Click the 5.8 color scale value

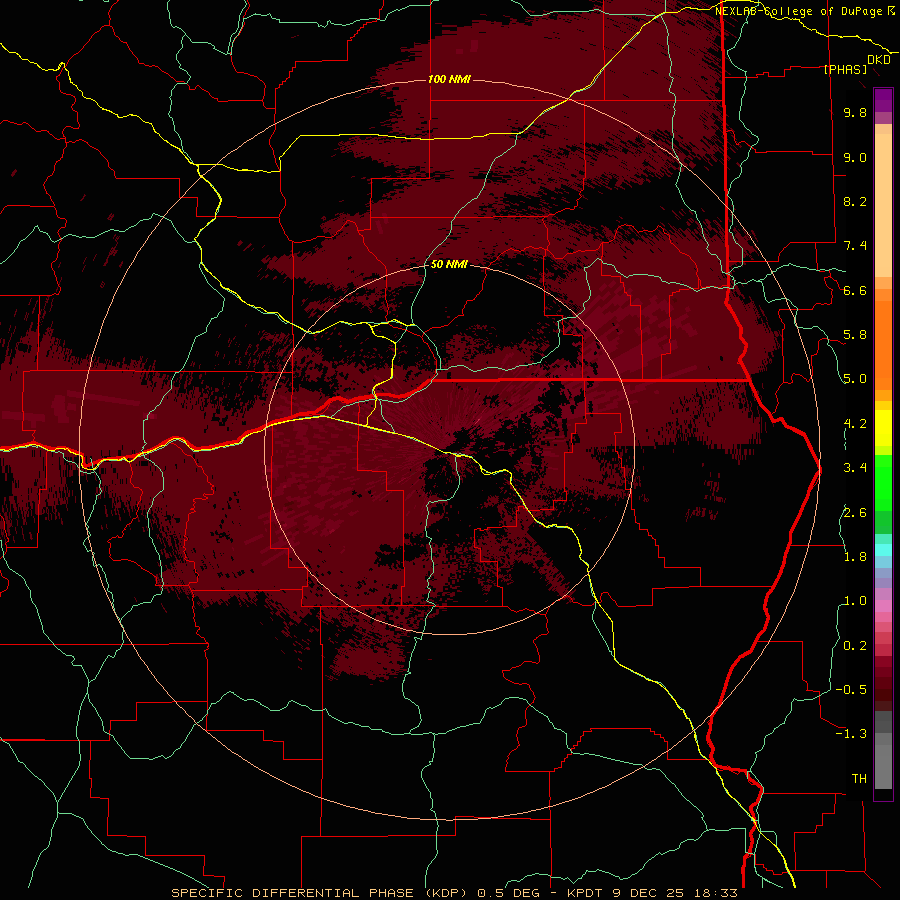pyautogui.click(x=855, y=335)
